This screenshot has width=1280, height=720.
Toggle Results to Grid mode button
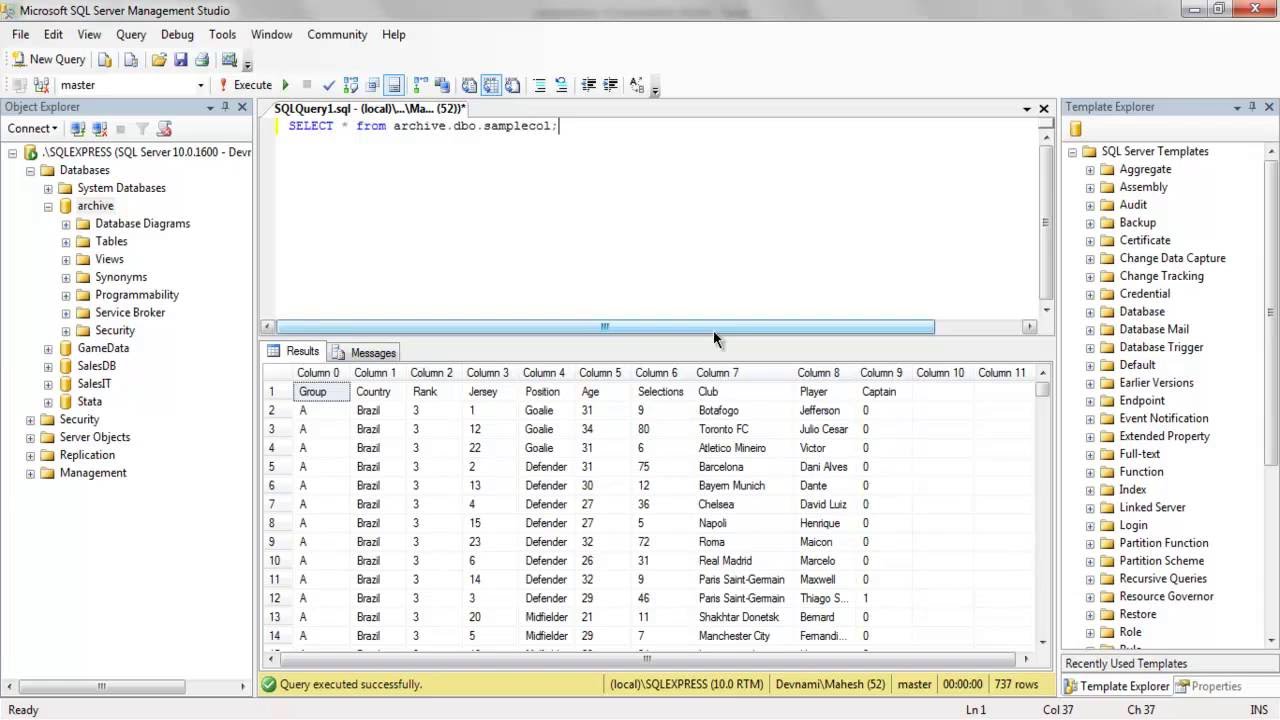(x=491, y=85)
